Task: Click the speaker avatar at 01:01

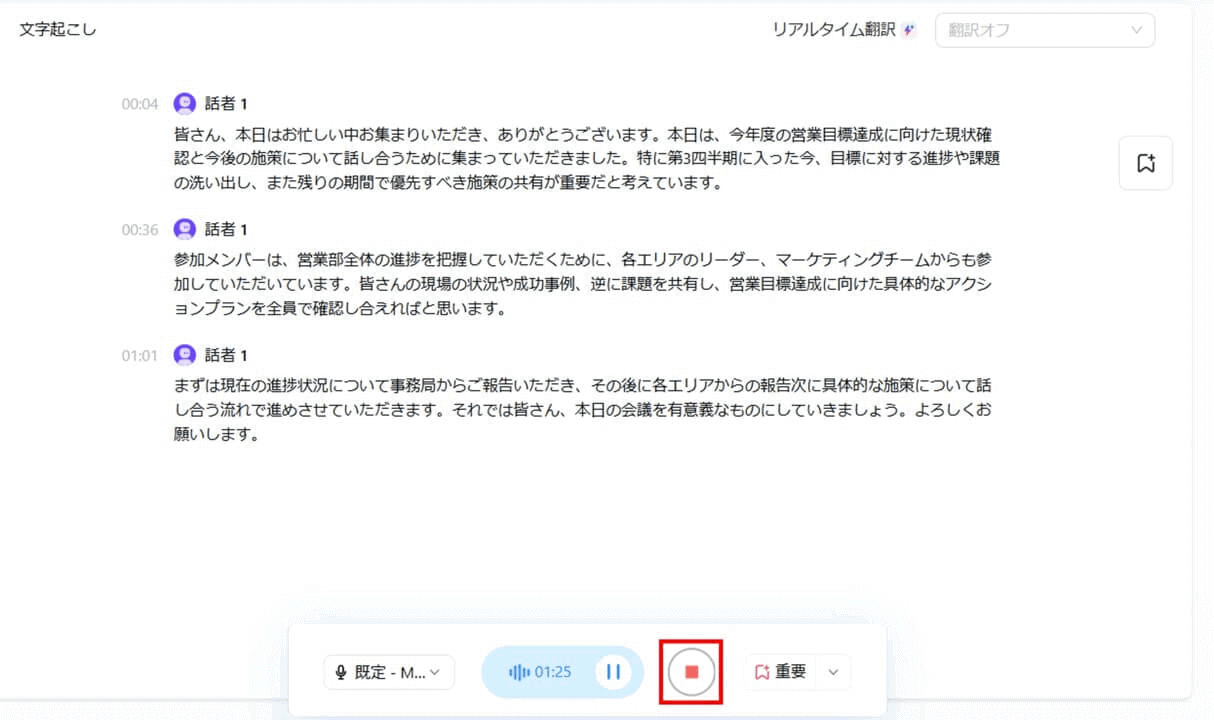Action: pyautogui.click(x=185, y=355)
